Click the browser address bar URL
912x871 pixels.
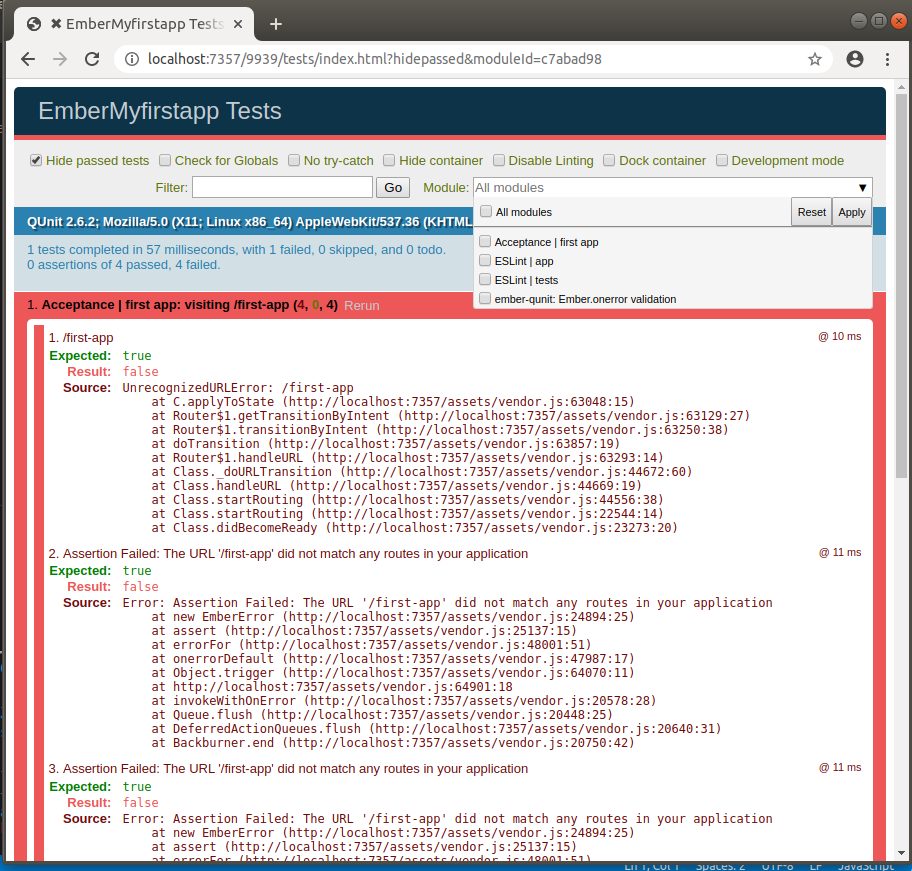click(375, 59)
